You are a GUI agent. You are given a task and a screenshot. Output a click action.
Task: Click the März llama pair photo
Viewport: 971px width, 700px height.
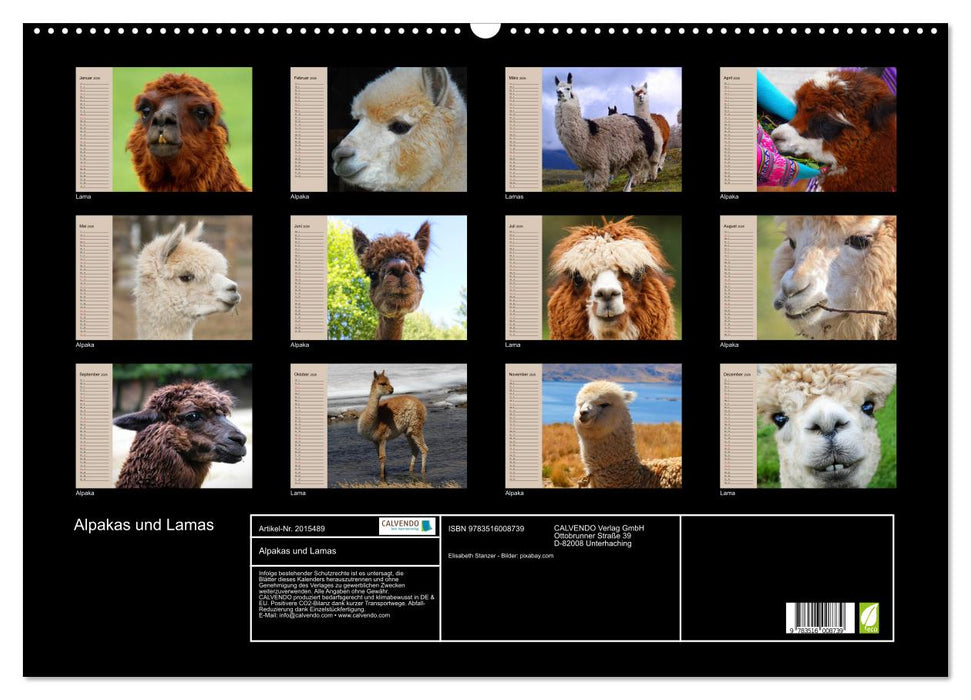(610, 130)
